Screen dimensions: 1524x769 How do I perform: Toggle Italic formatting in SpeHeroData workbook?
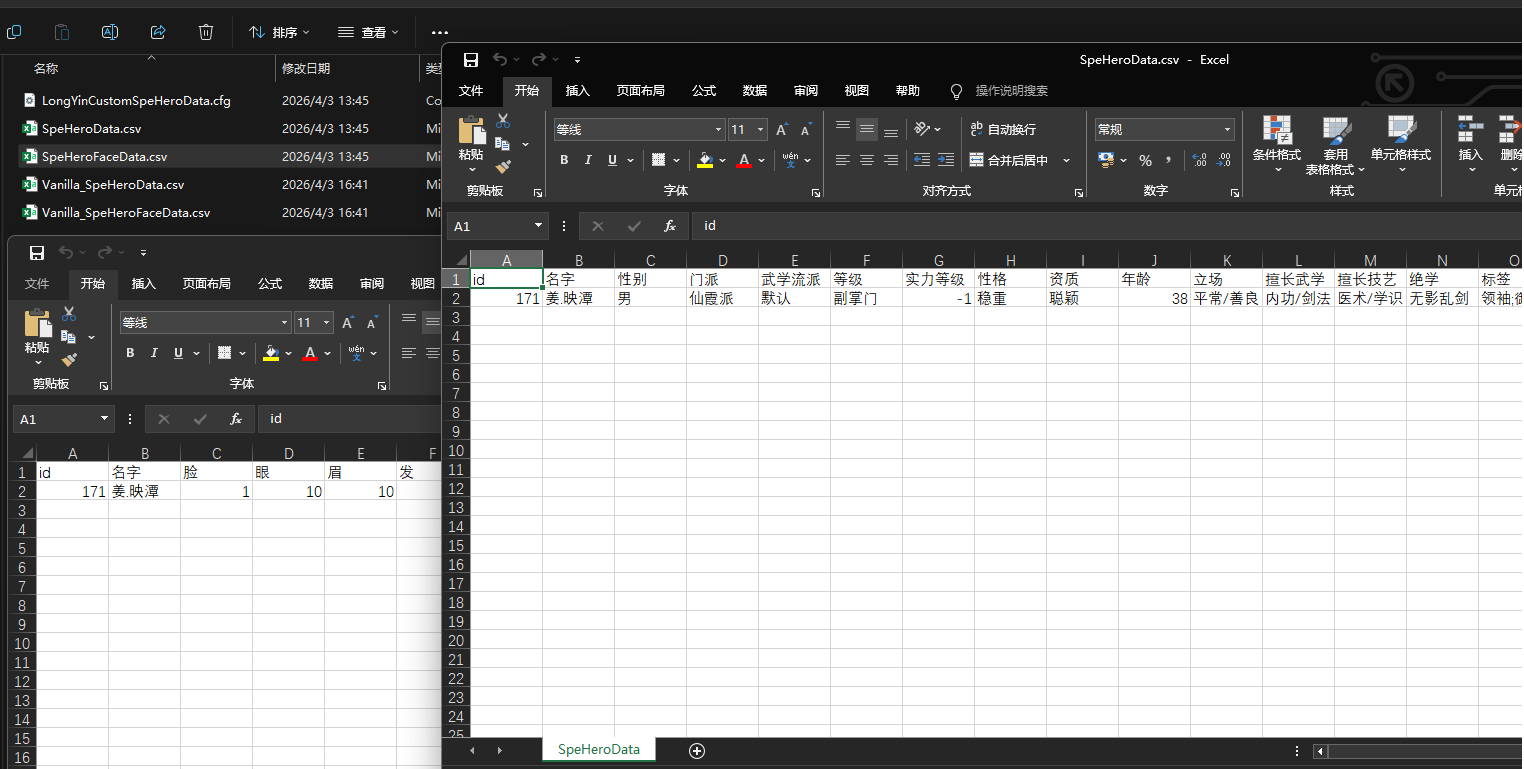tap(588, 160)
